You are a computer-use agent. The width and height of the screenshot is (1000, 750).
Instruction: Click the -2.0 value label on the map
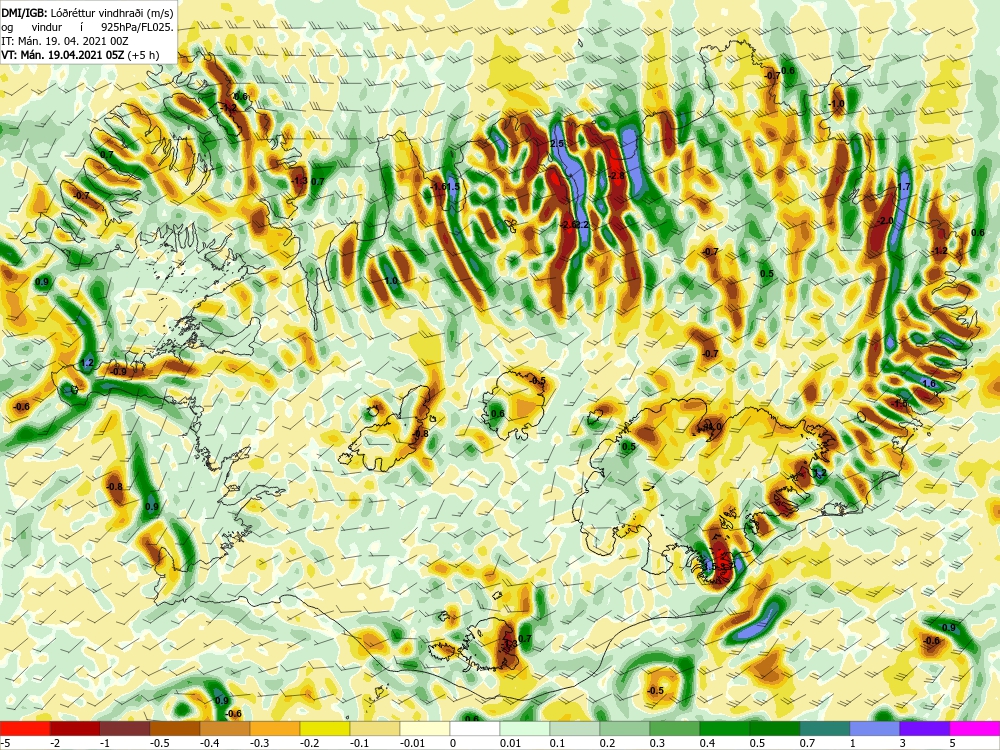tap(885, 221)
